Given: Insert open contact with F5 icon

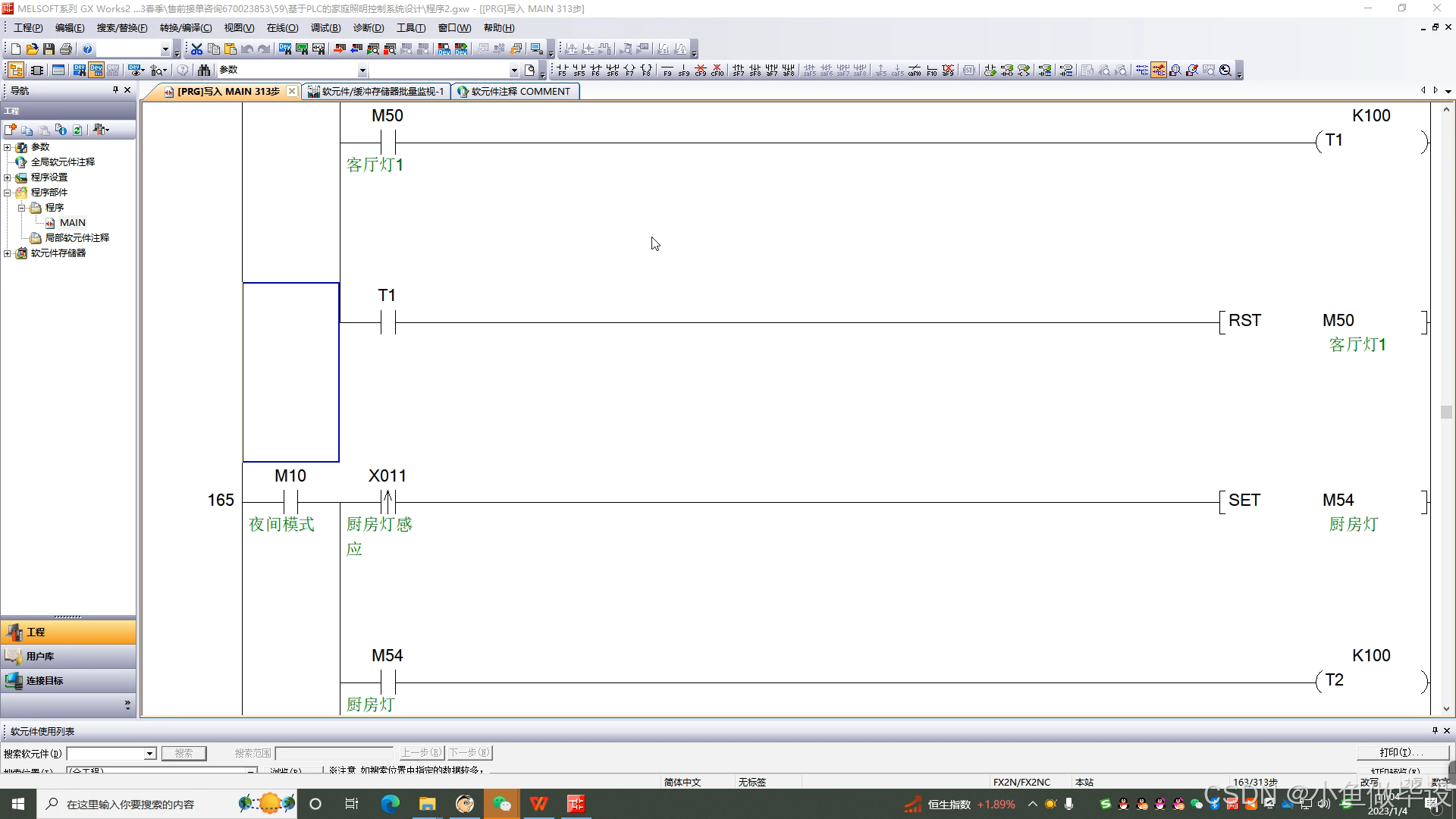Looking at the screenshot, I should click(x=562, y=71).
